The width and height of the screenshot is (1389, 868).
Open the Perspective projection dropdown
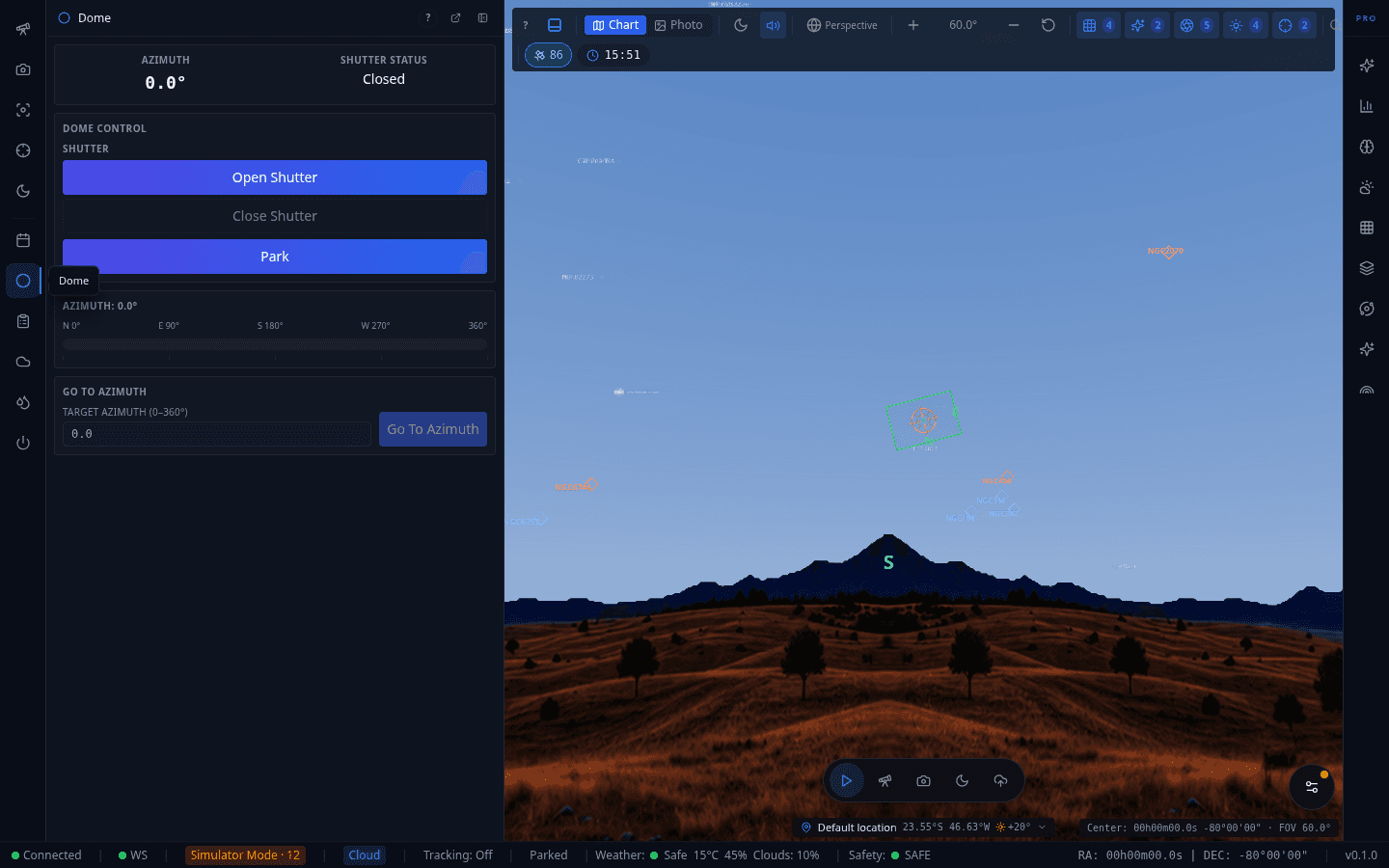(842, 25)
